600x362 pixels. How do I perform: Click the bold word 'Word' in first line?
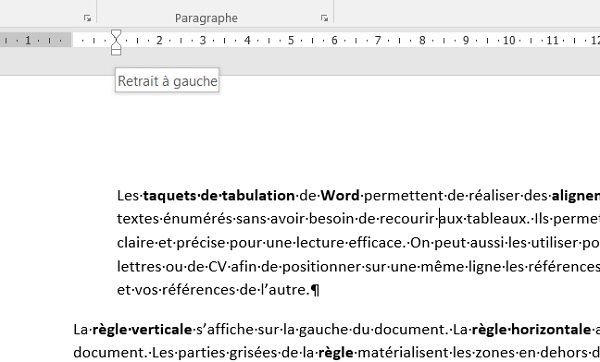click(340, 196)
